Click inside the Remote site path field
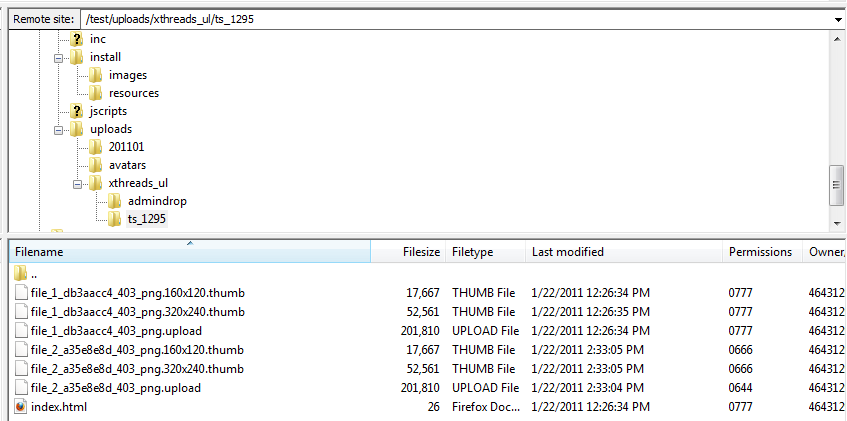 pyautogui.click(x=450, y=19)
